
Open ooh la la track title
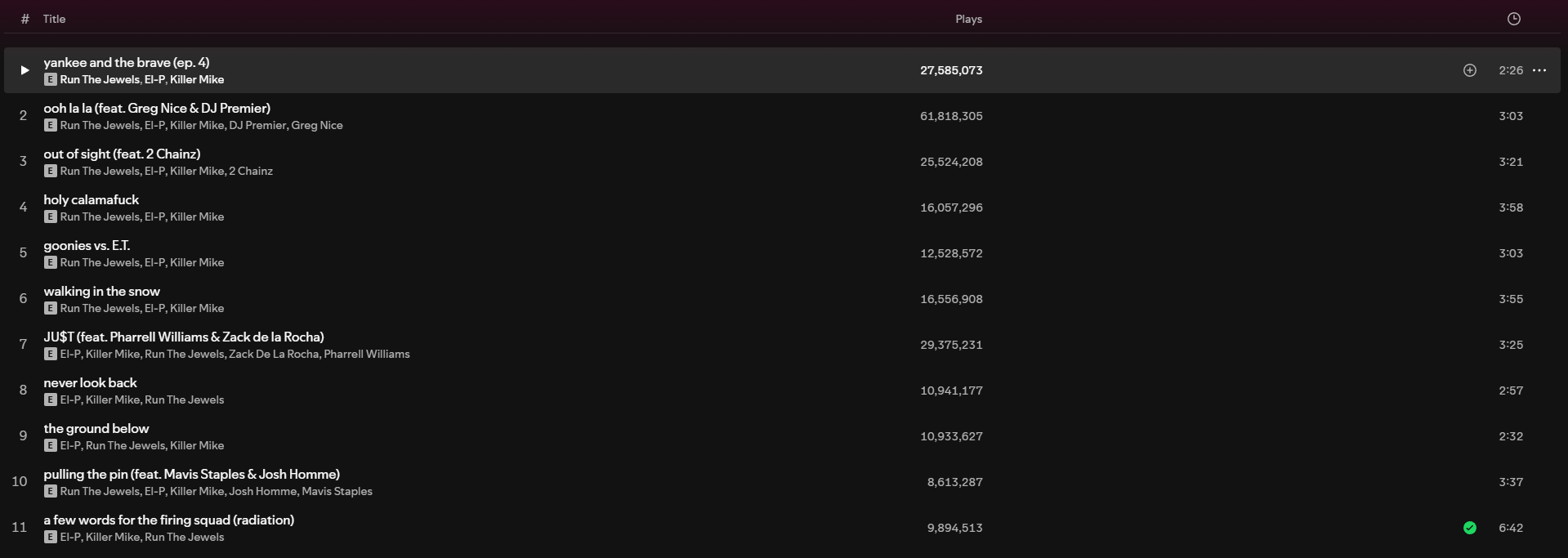[x=157, y=108]
